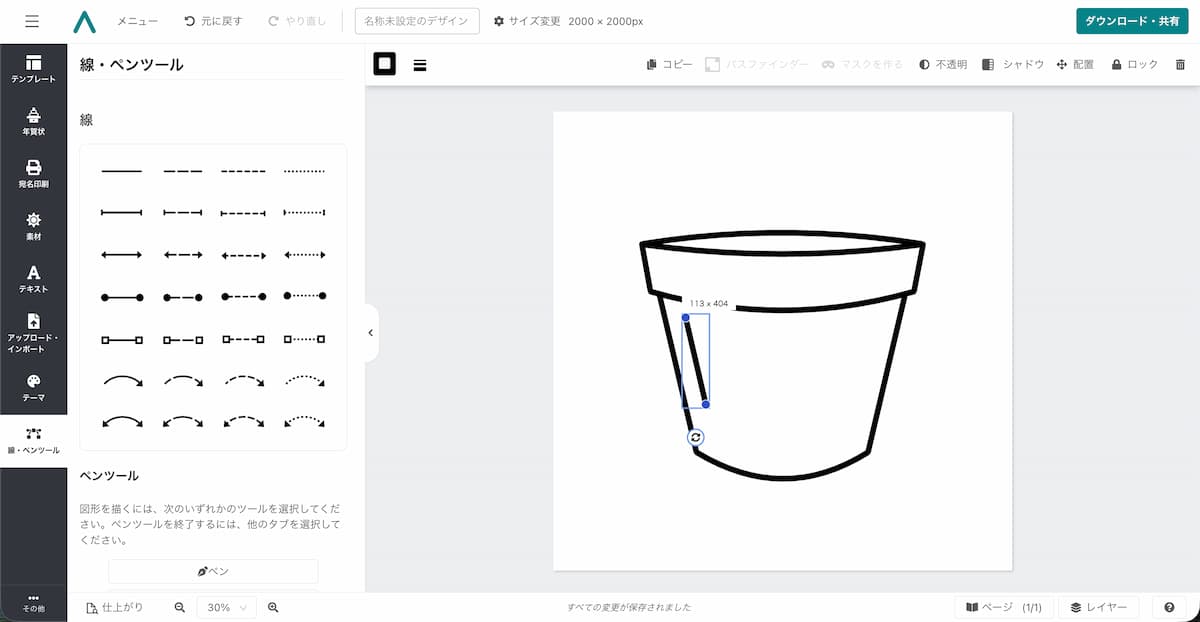The image size is (1200, 622).
Task: Collapse the left side panel arrow
Action: (371, 332)
